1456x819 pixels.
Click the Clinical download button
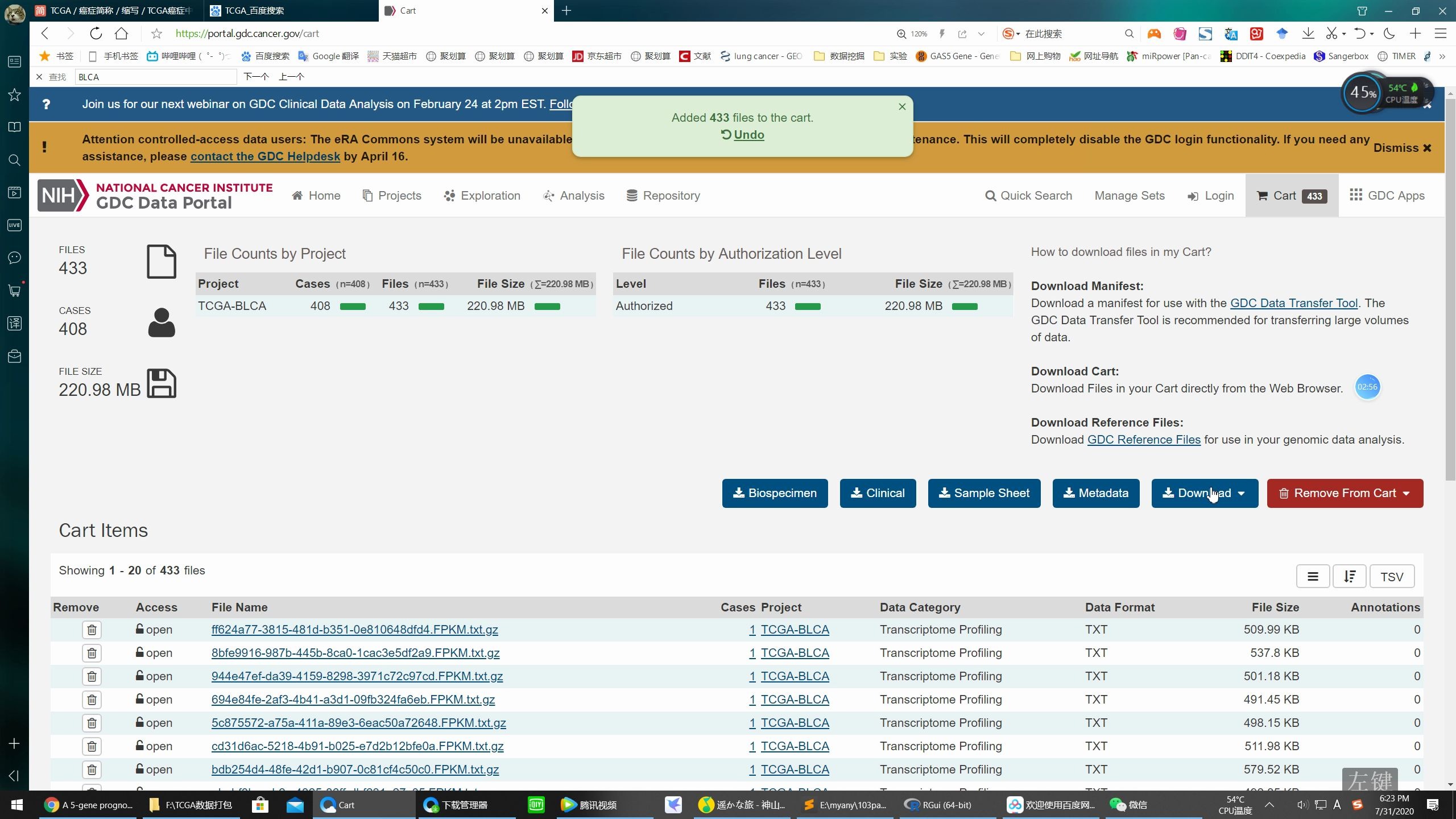878,493
